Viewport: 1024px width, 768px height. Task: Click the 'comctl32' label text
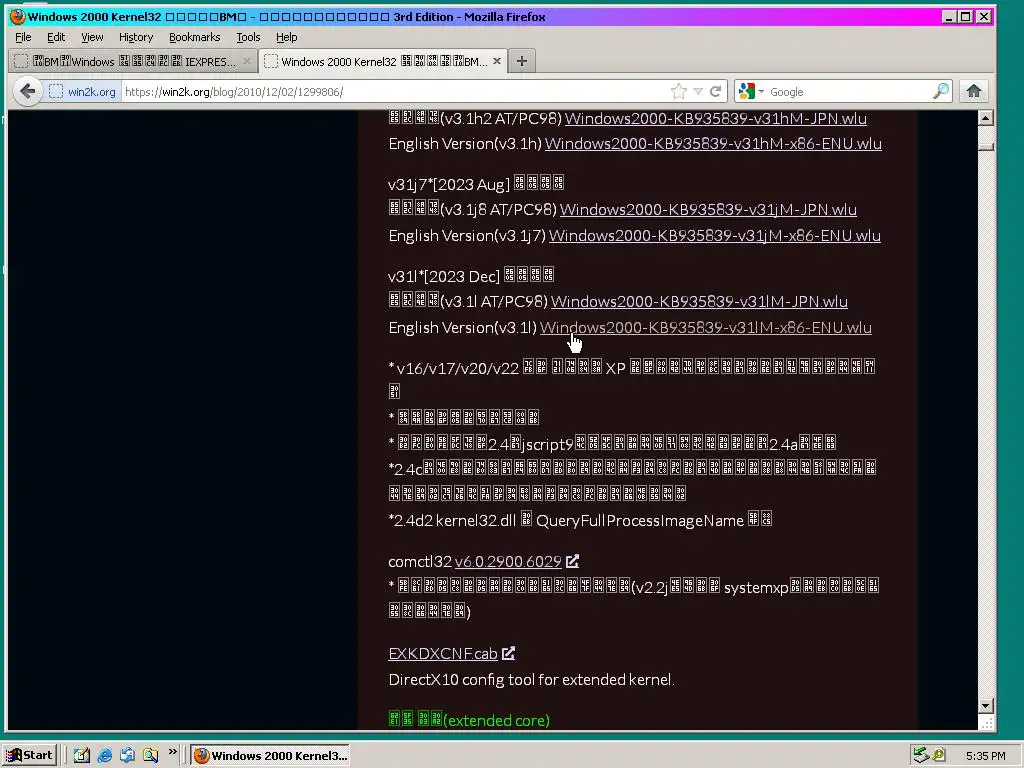[x=419, y=561]
